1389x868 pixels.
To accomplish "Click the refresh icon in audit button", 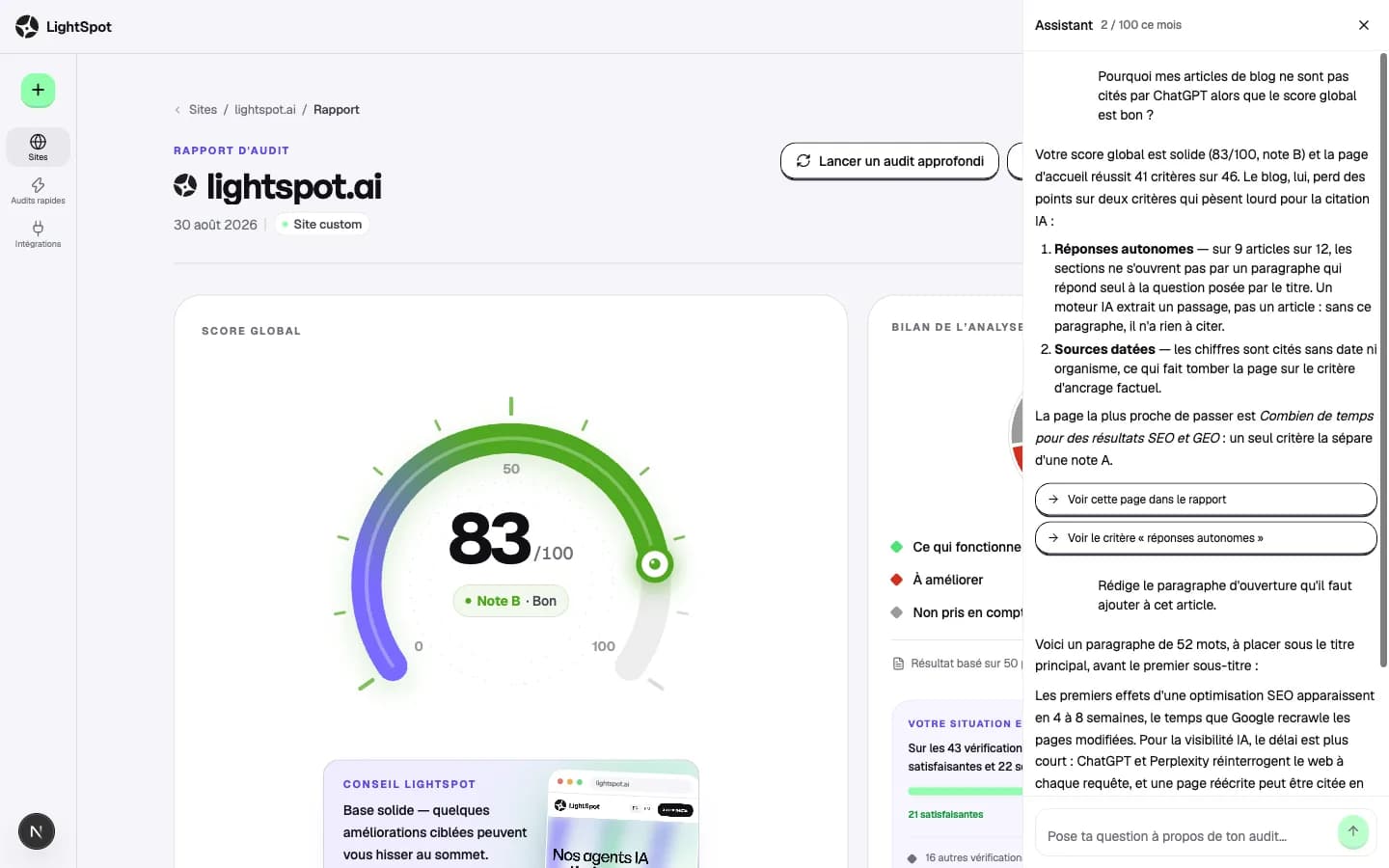I will coord(803,161).
